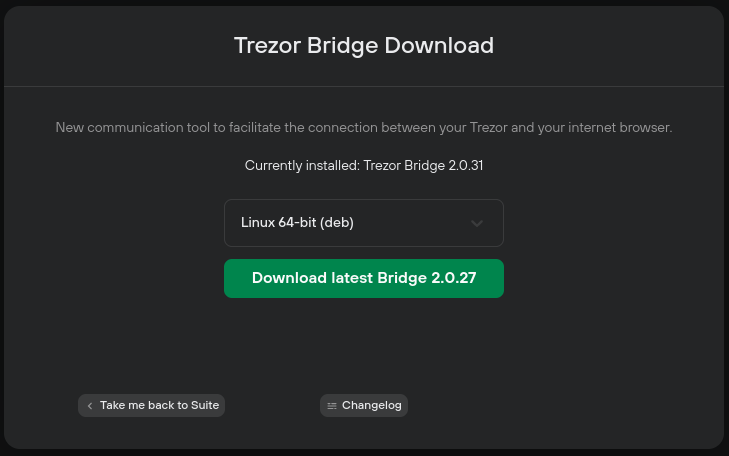Image resolution: width=729 pixels, height=456 pixels.
Task: Click the left chevron icon beside Take me back
Action: (90, 406)
